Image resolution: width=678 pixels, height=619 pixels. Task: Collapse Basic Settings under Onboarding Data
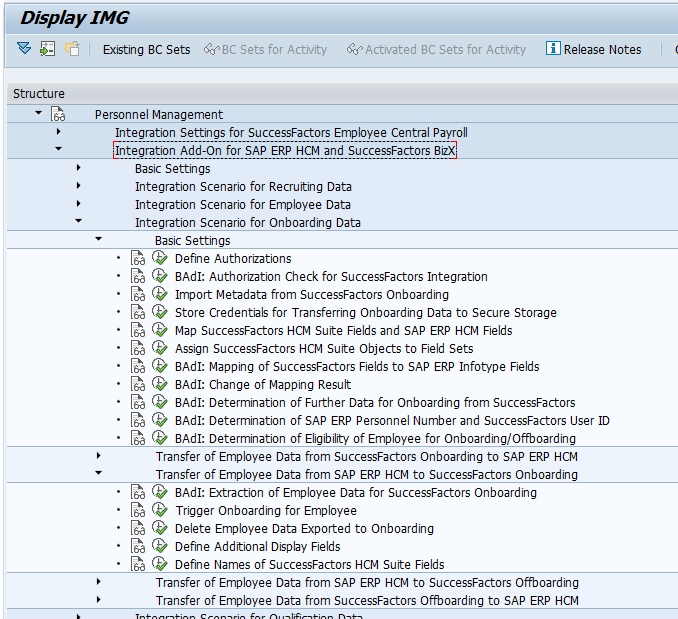[x=99, y=239]
